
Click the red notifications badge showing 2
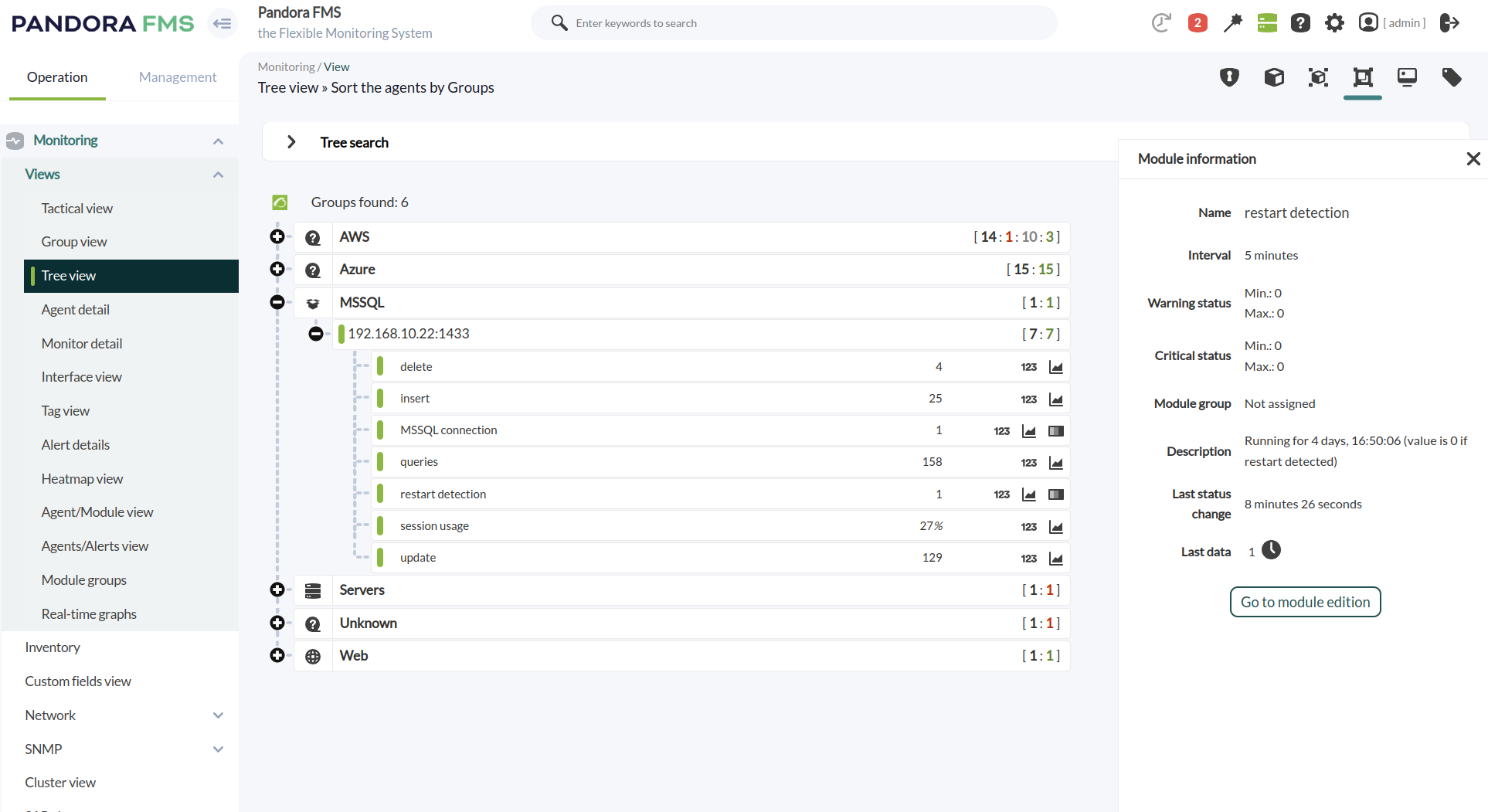click(1198, 23)
